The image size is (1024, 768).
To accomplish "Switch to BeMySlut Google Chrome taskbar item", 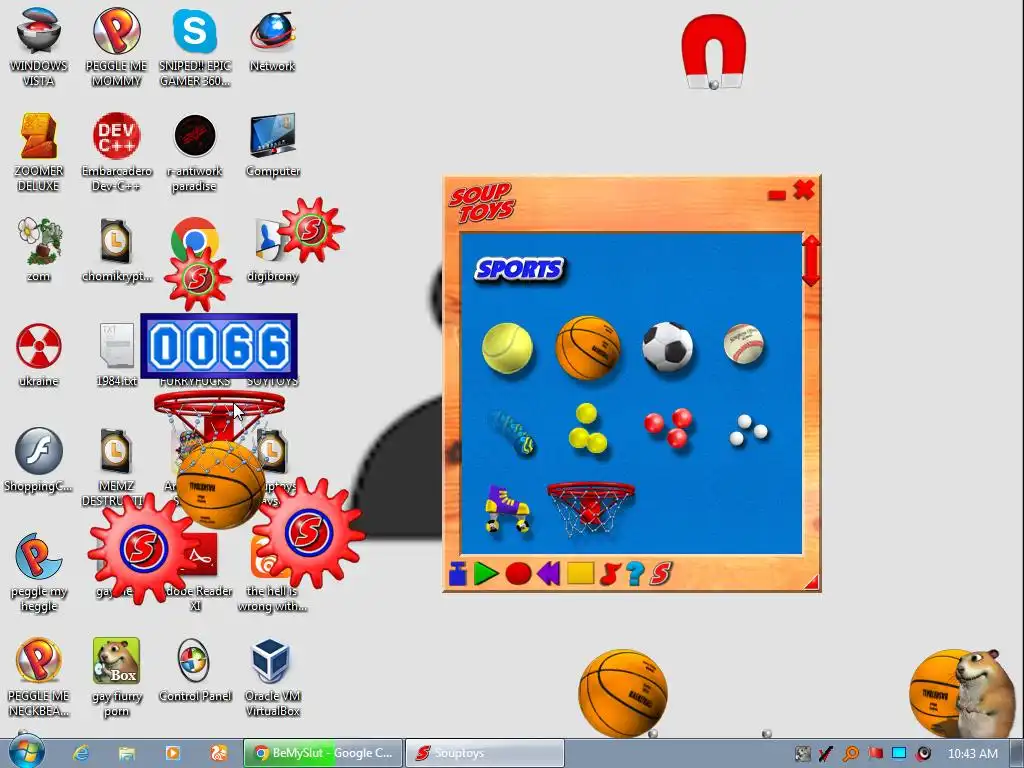I will (323, 753).
